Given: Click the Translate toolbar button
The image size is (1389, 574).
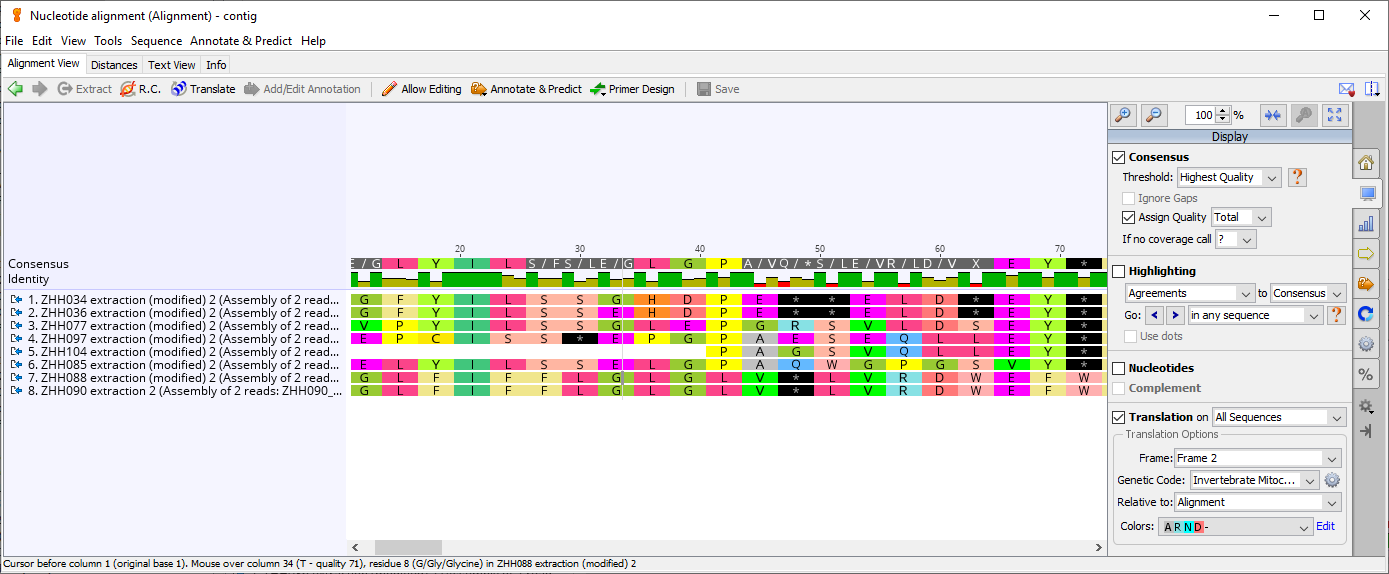Looking at the screenshot, I should click(x=203, y=89).
